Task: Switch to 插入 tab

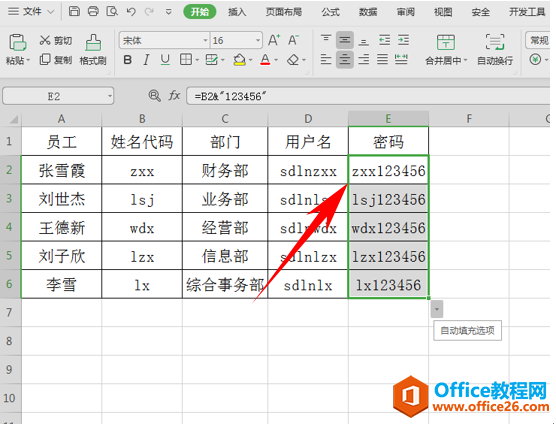Action: (237, 12)
